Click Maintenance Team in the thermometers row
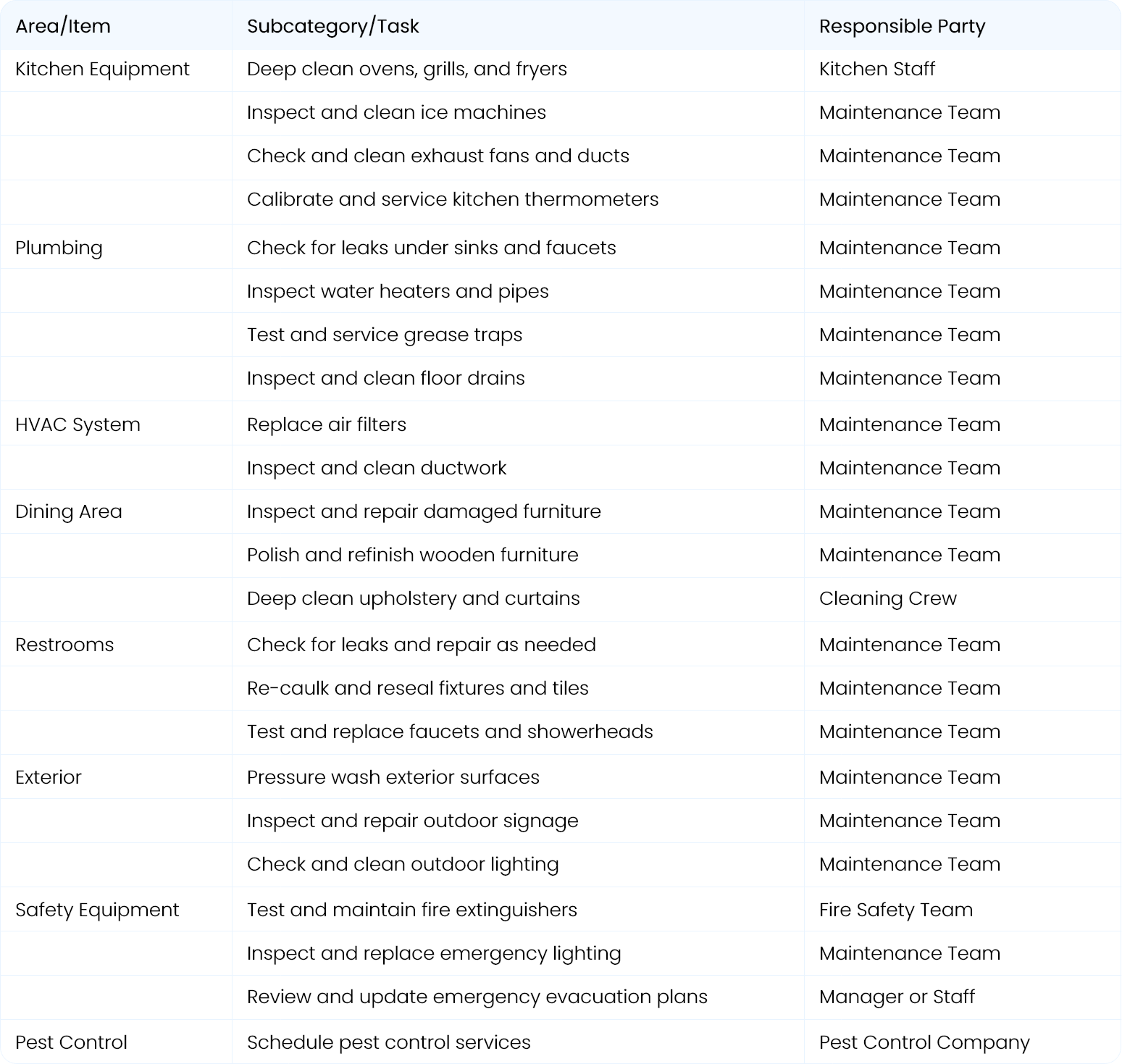The height and width of the screenshot is (1064, 1122). tap(910, 199)
